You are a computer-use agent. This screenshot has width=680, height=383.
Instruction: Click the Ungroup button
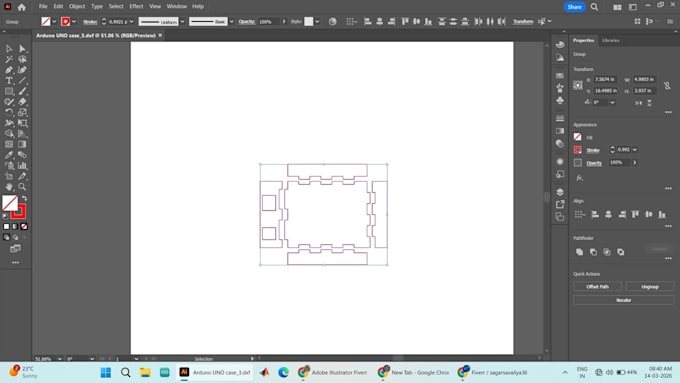[650, 287]
